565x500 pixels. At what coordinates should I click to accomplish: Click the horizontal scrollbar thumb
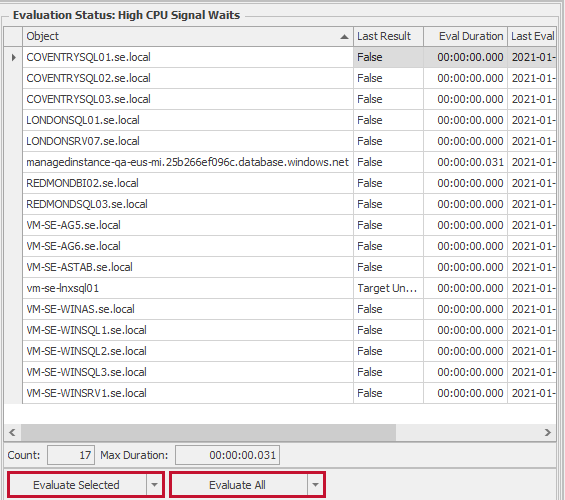pos(208,432)
